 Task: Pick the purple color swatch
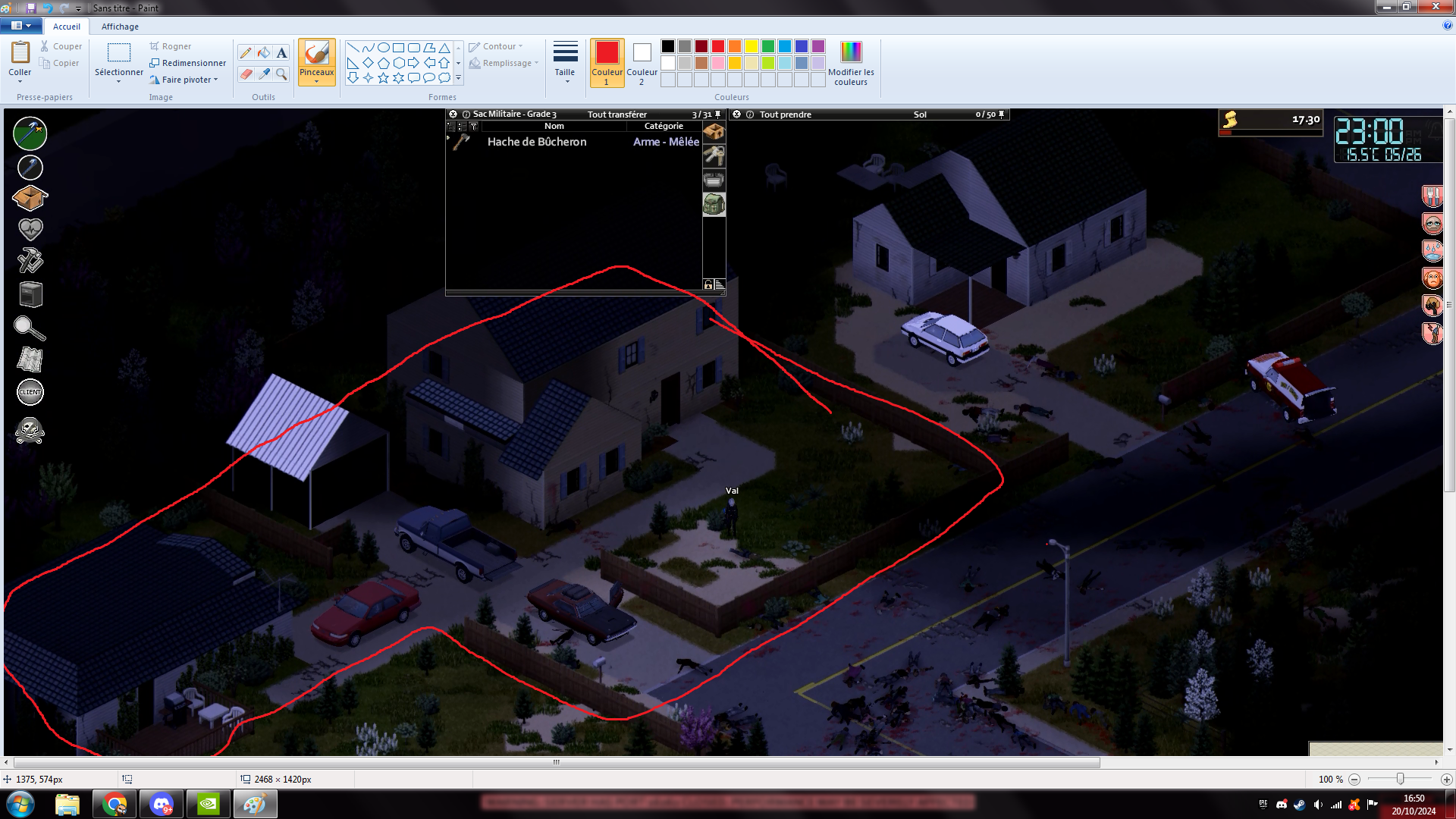click(x=818, y=46)
